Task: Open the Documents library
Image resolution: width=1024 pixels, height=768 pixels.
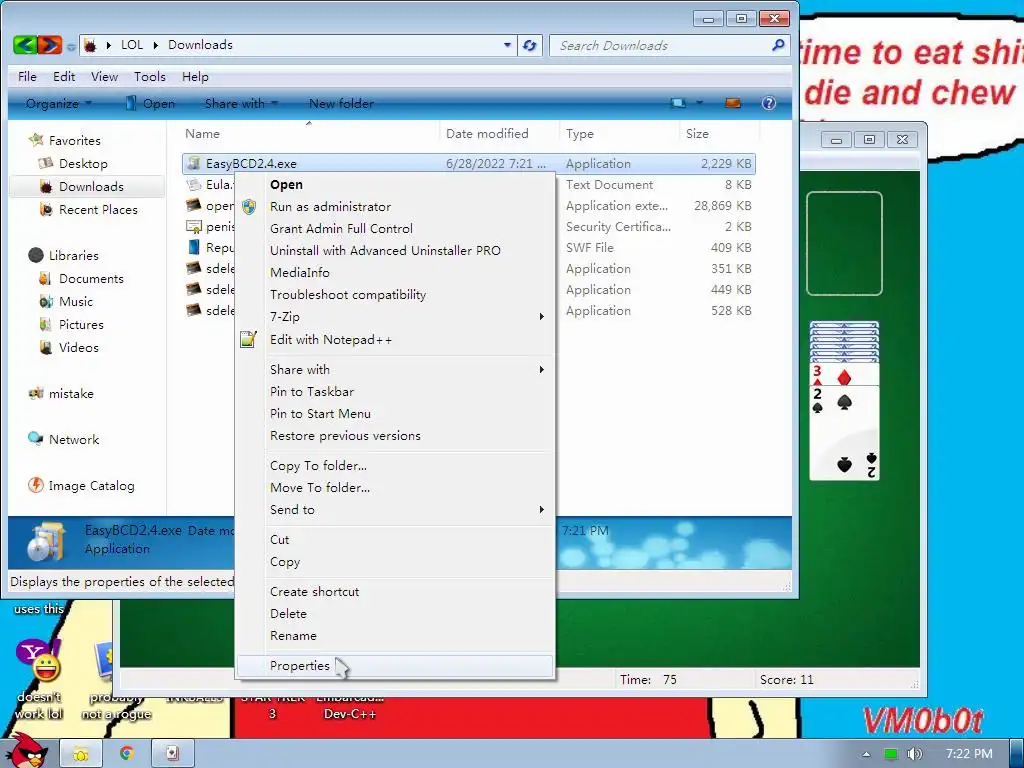Action: pos(91,279)
